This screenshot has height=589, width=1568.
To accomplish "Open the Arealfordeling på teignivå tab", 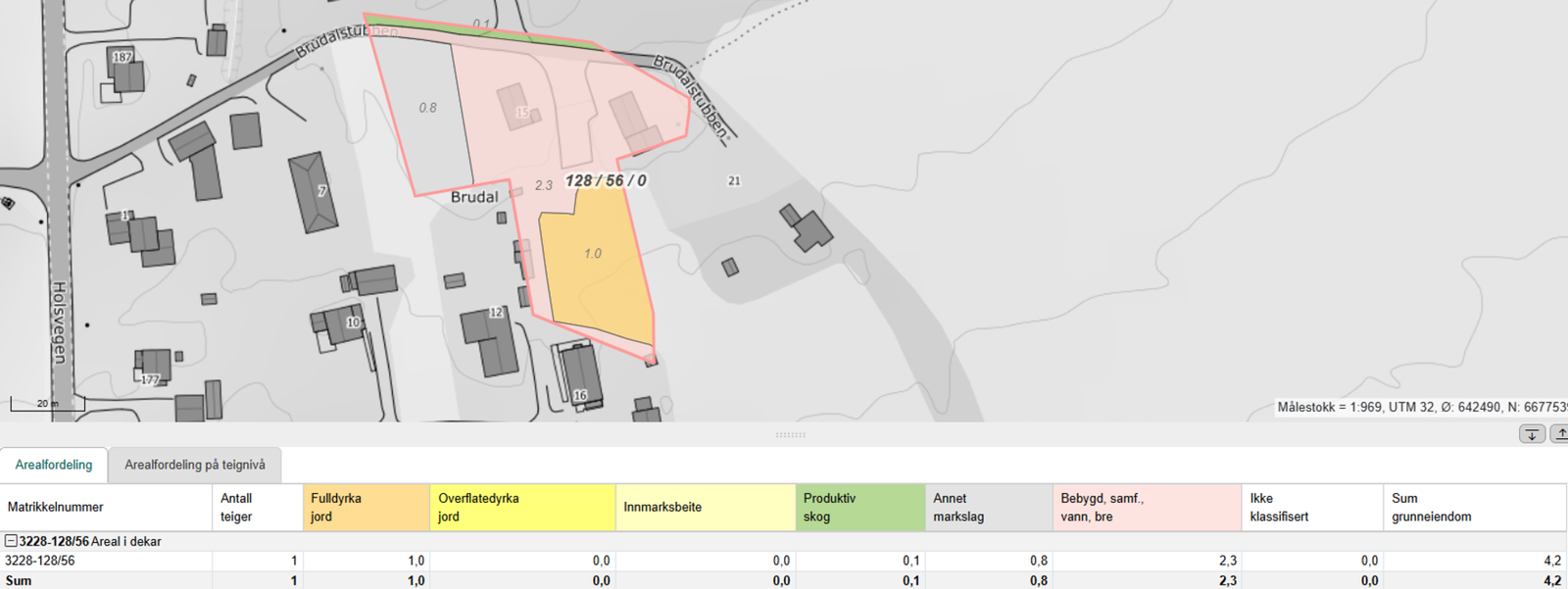I will 195,465.
